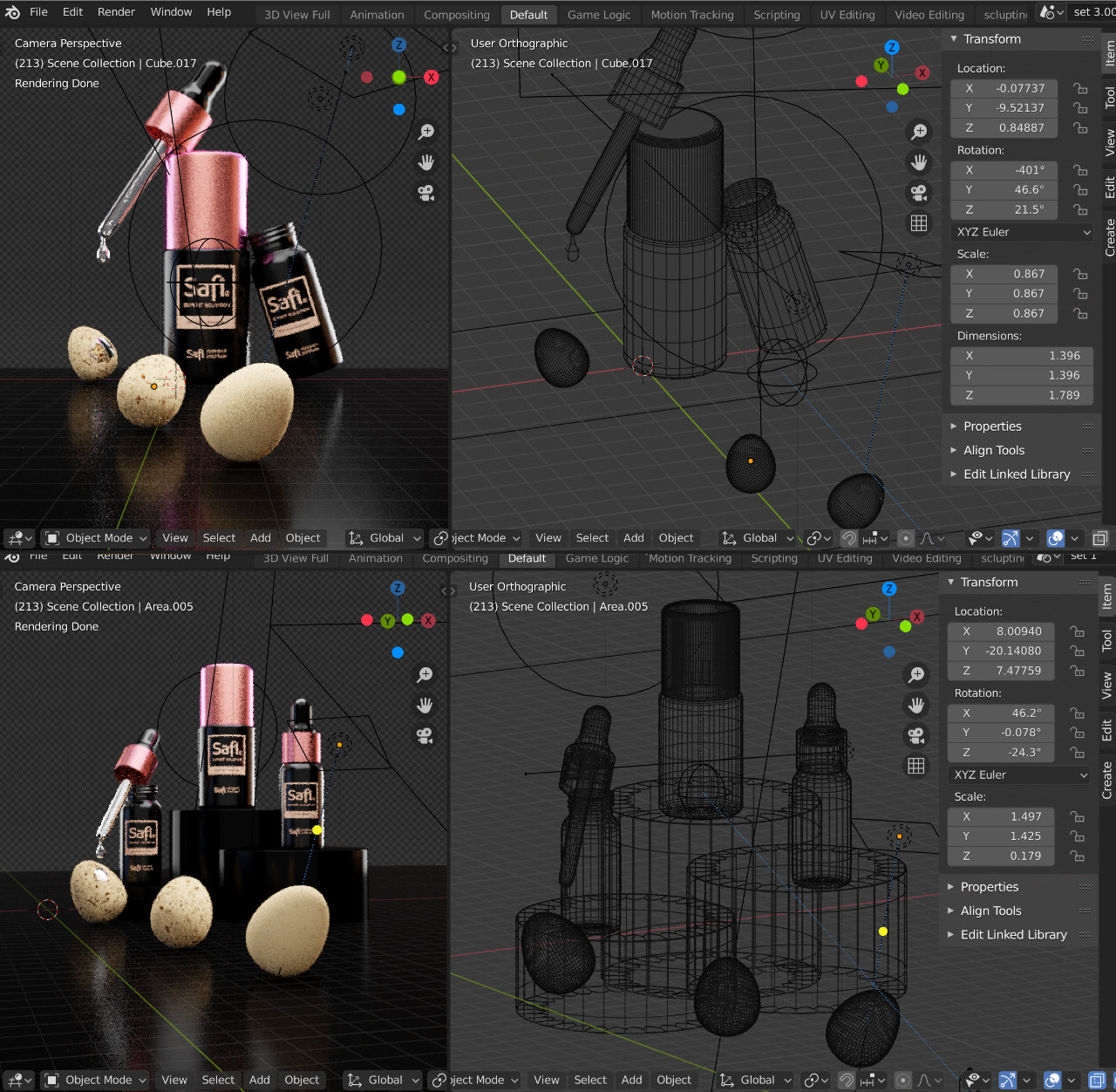Click blue Z axis gizmo in Cube.017 orthographic viewport
Screen dimensions: 1116x1092
click(891, 48)
